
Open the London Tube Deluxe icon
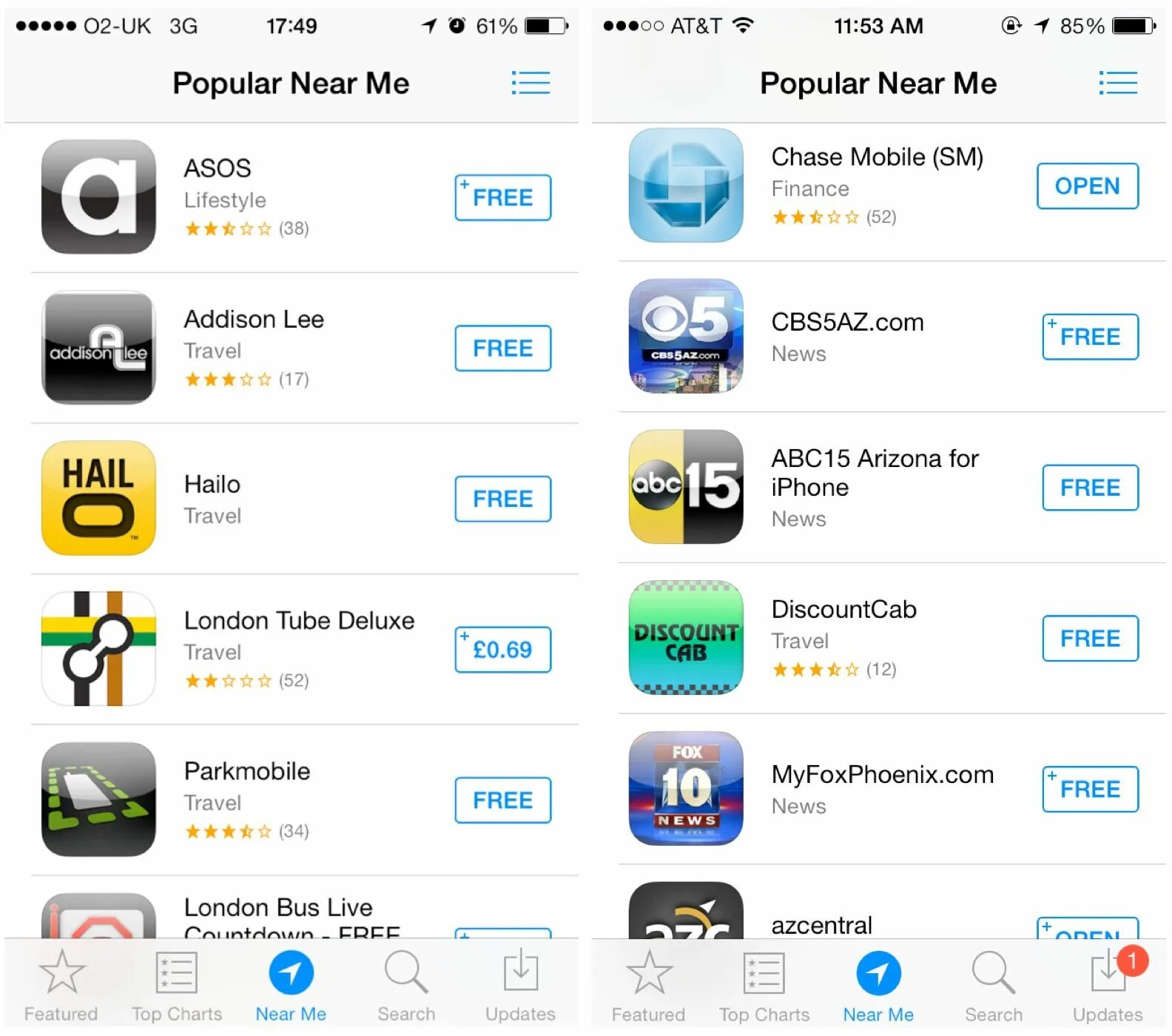[x=98, y=649]
